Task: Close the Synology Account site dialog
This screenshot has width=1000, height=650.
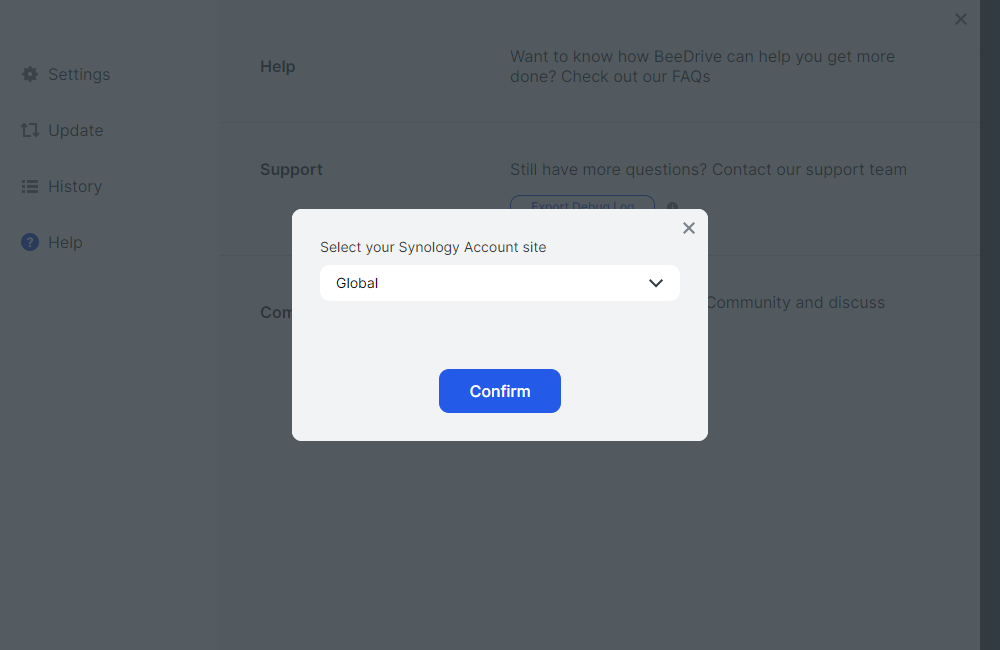Action: 688,228
